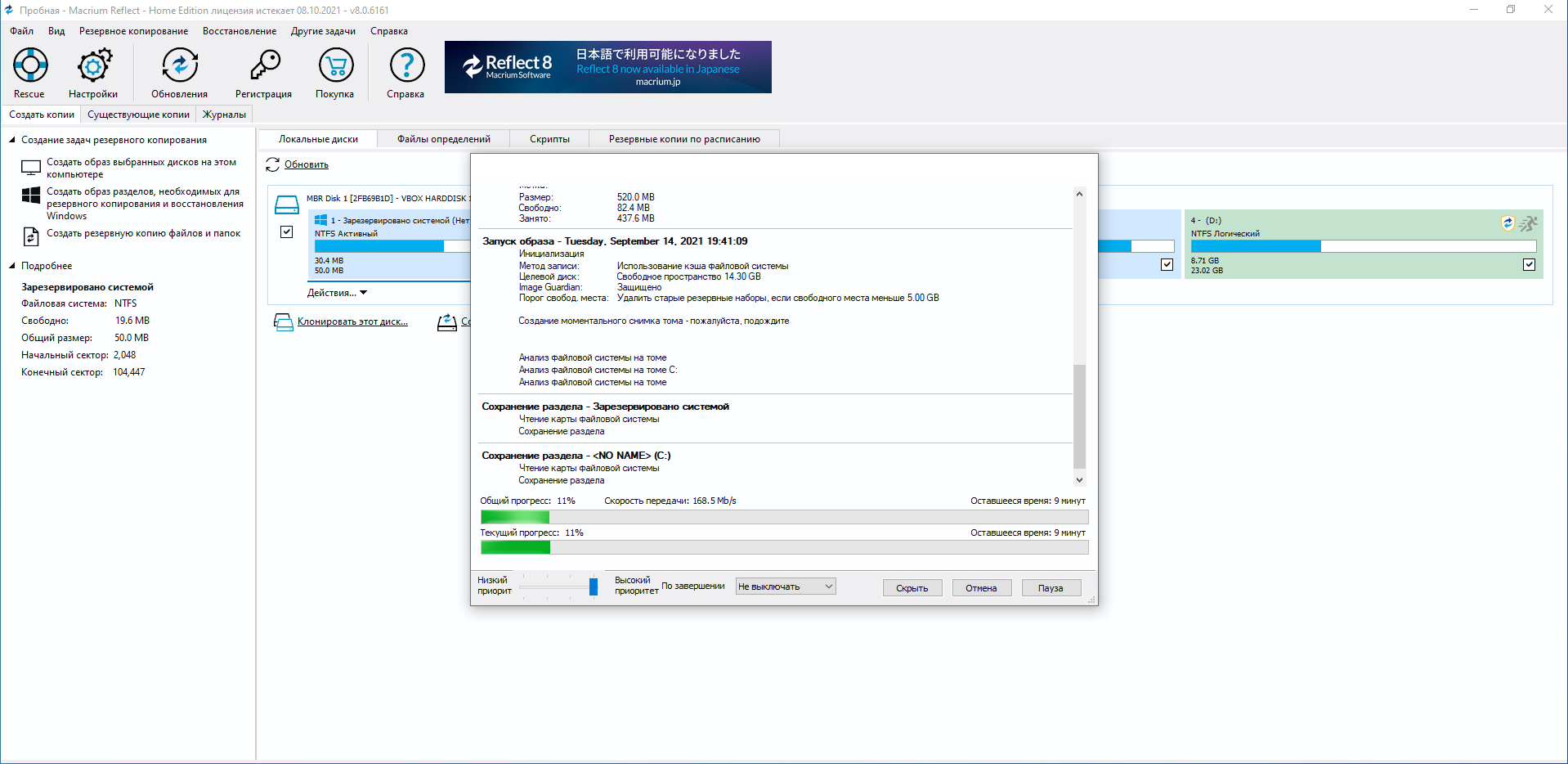Select the partition 4 (D:) block
1568x764 pixels.
click(x=1364, y=245)
